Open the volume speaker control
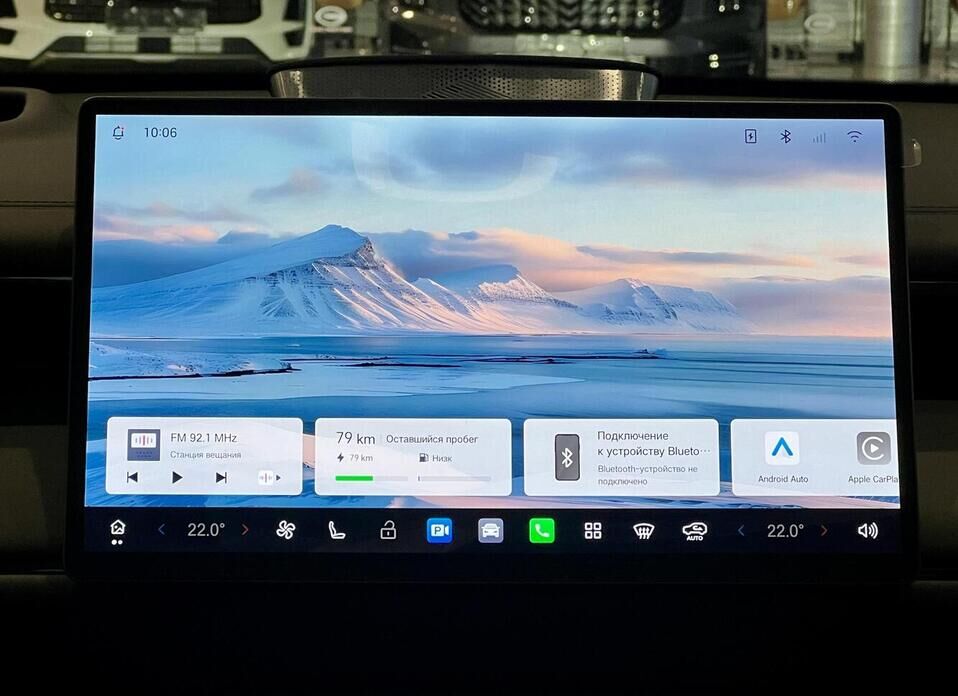Viewport: 958px width, 696px height. (867, 530)
